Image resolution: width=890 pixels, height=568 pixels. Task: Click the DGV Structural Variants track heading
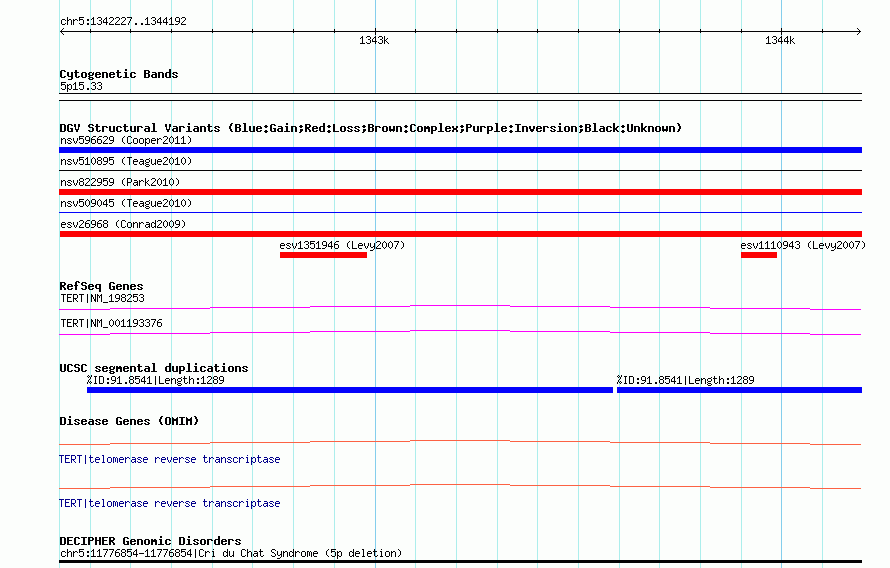(x=370, y=128)
